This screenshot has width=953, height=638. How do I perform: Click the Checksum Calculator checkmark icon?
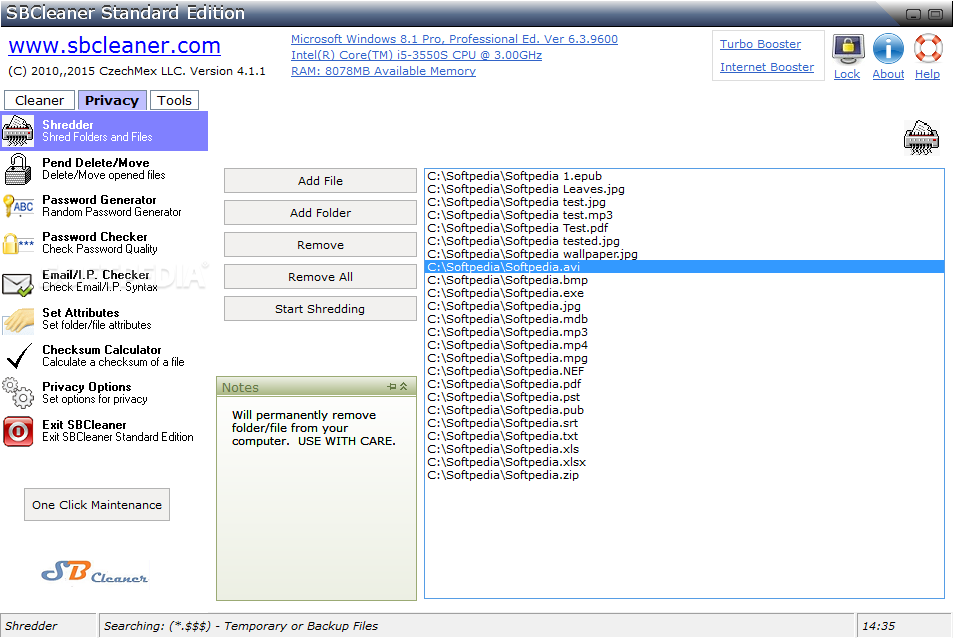pos(19,356)
